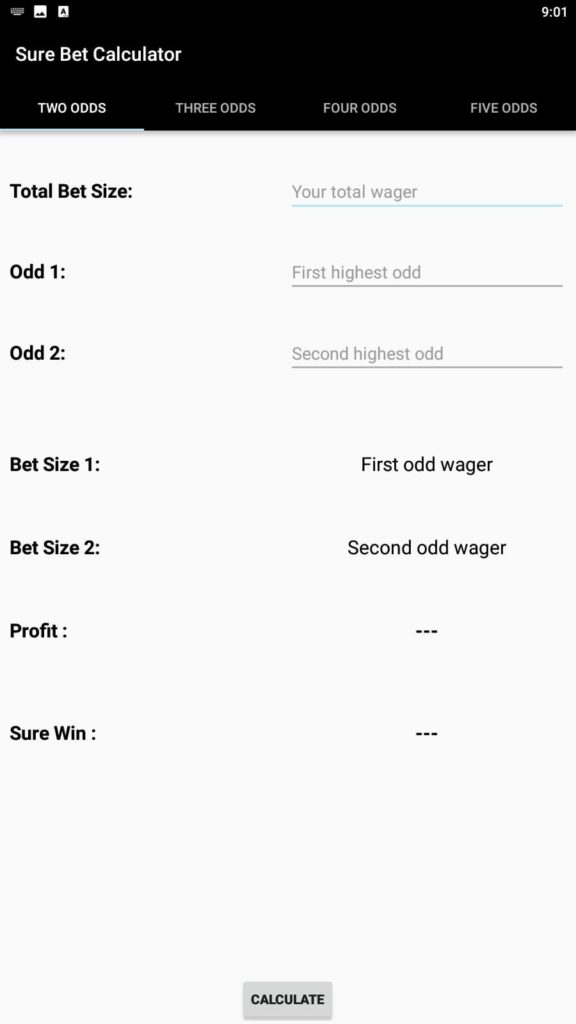Tap the 'Odd 1:' label

(38, 272)
